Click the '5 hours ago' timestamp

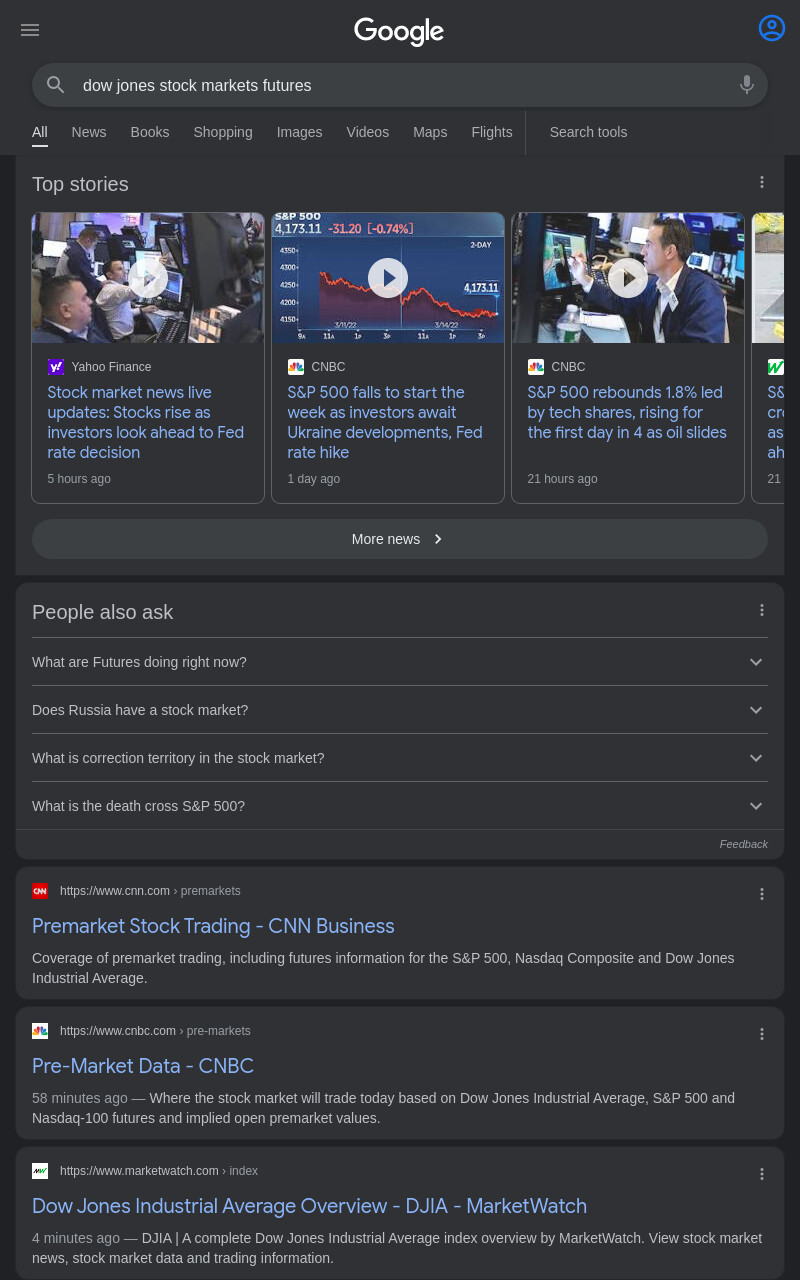pos(79,479)
